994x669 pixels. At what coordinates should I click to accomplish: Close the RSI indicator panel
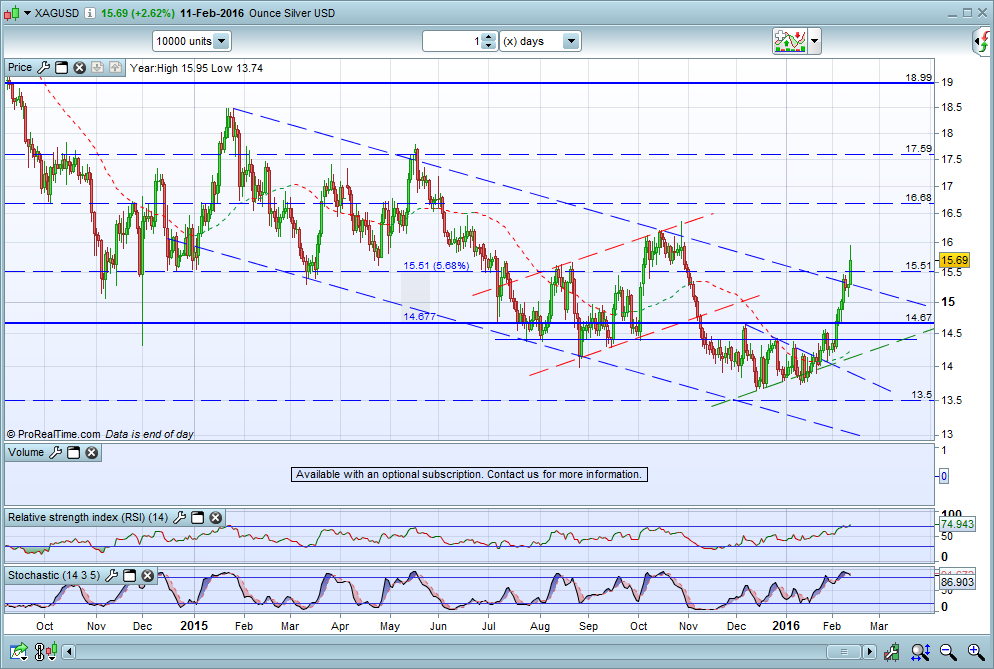(216, 517)
